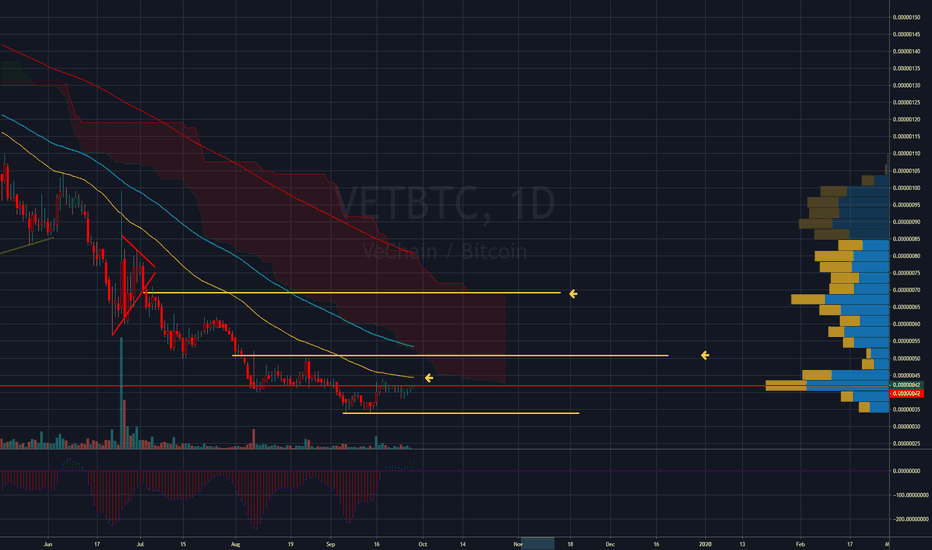The height and width of the screenshot is (550, 932).
Task: Click the 0.00000090 price axis label
Action: pyautogui.click(x=906, y=222)
